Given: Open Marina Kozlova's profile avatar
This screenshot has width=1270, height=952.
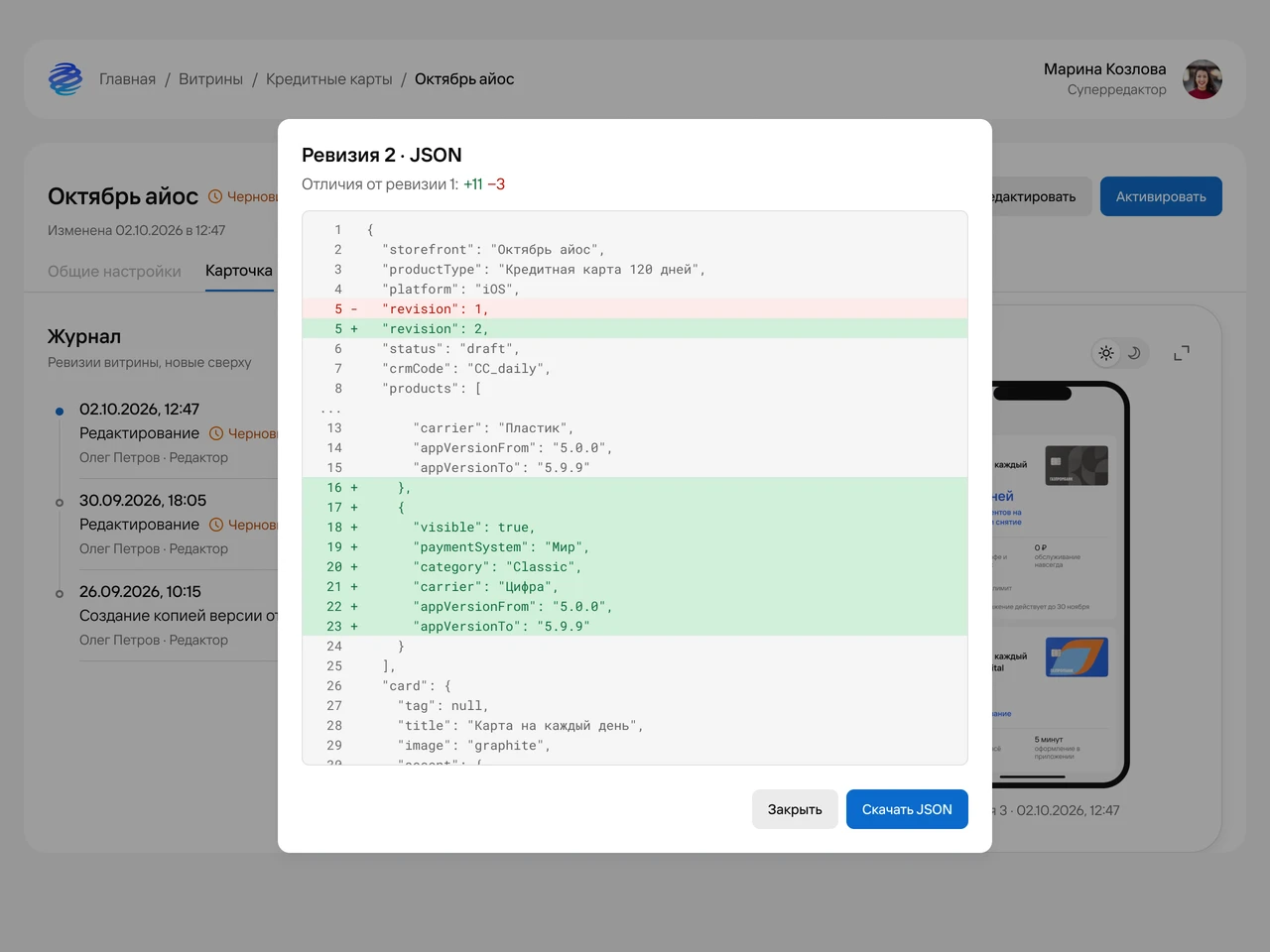Looking at the screenshot, I should (x=1203, y=79).
